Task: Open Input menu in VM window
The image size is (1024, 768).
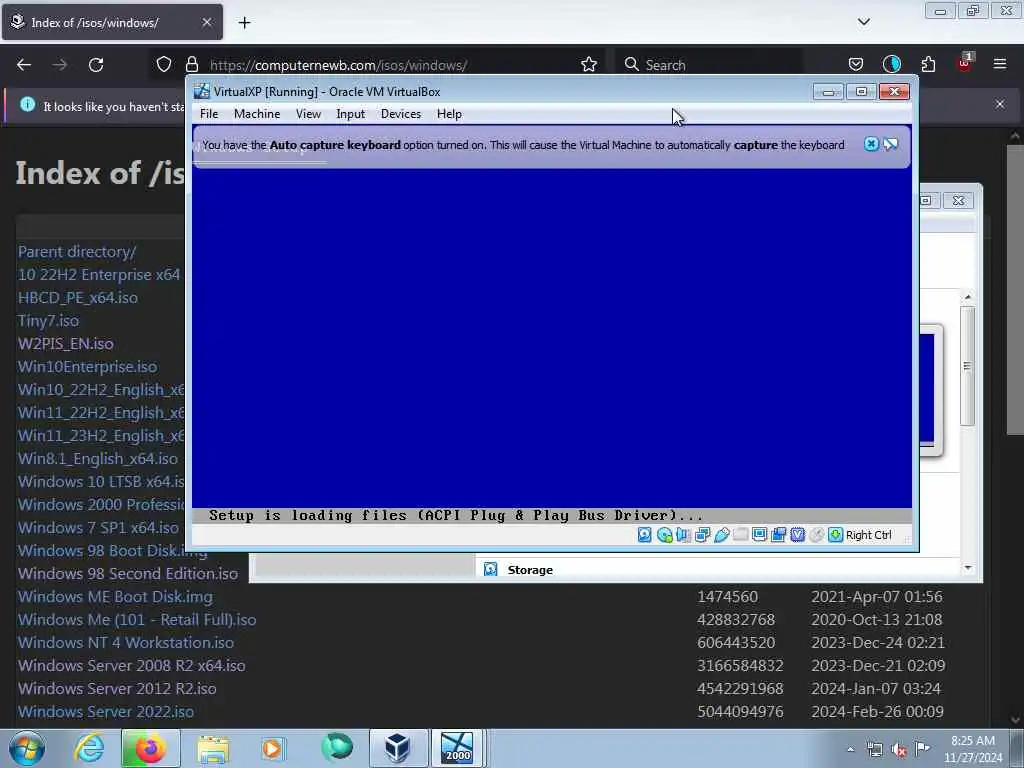Action: 351,114
